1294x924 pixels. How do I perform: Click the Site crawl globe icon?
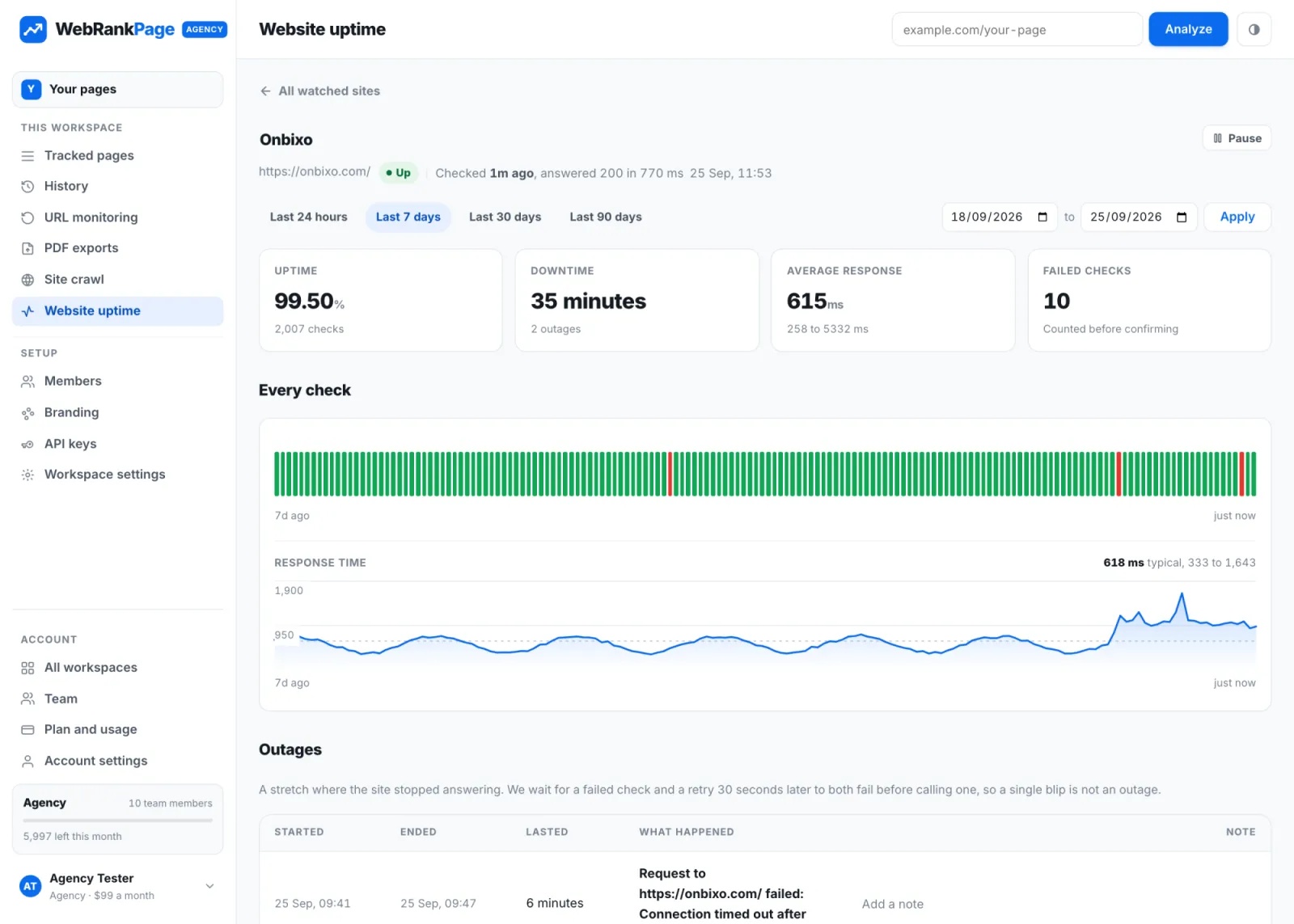click(27, 280)
